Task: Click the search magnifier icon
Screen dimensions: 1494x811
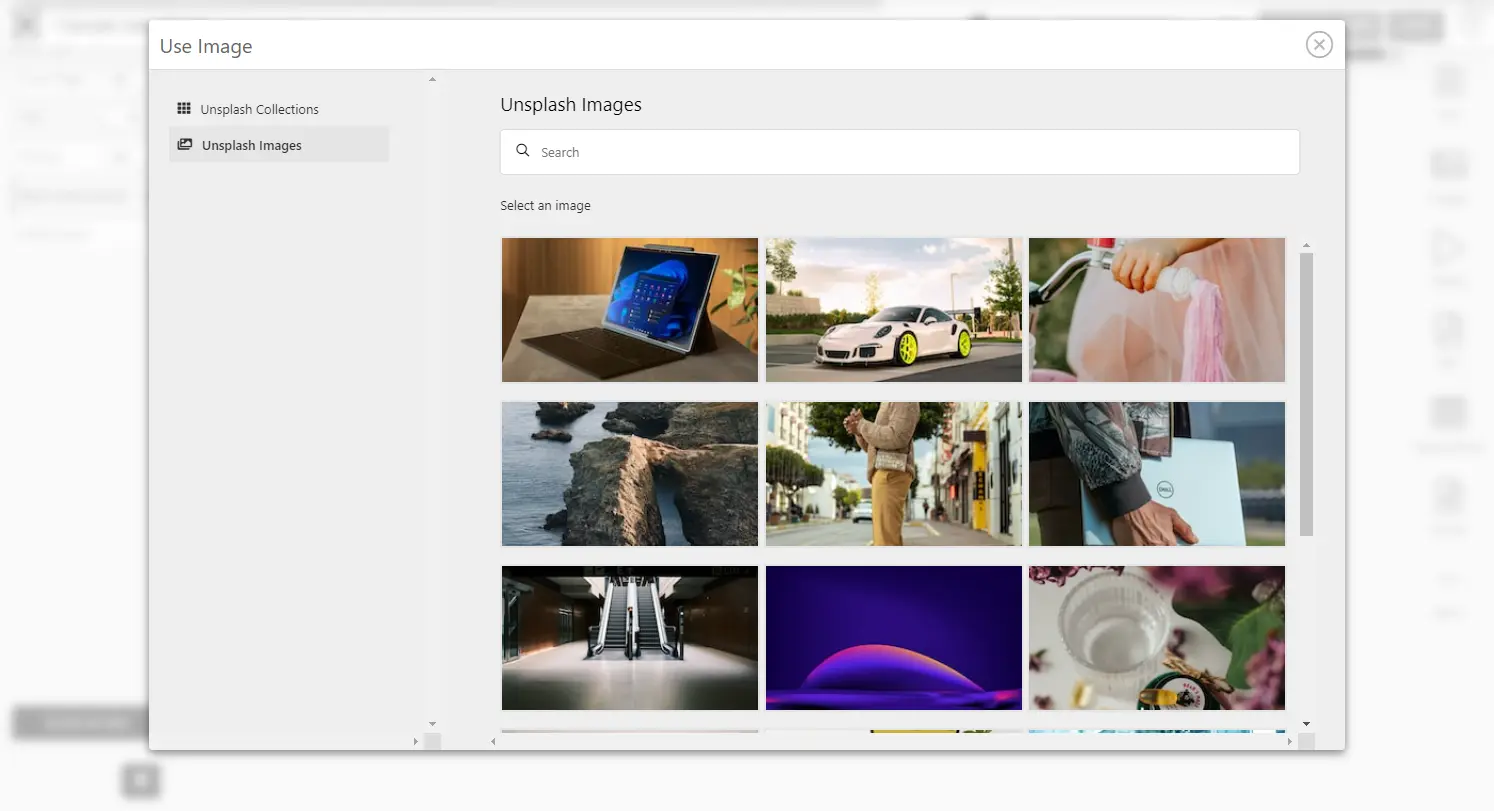Action: pos(522,152)
